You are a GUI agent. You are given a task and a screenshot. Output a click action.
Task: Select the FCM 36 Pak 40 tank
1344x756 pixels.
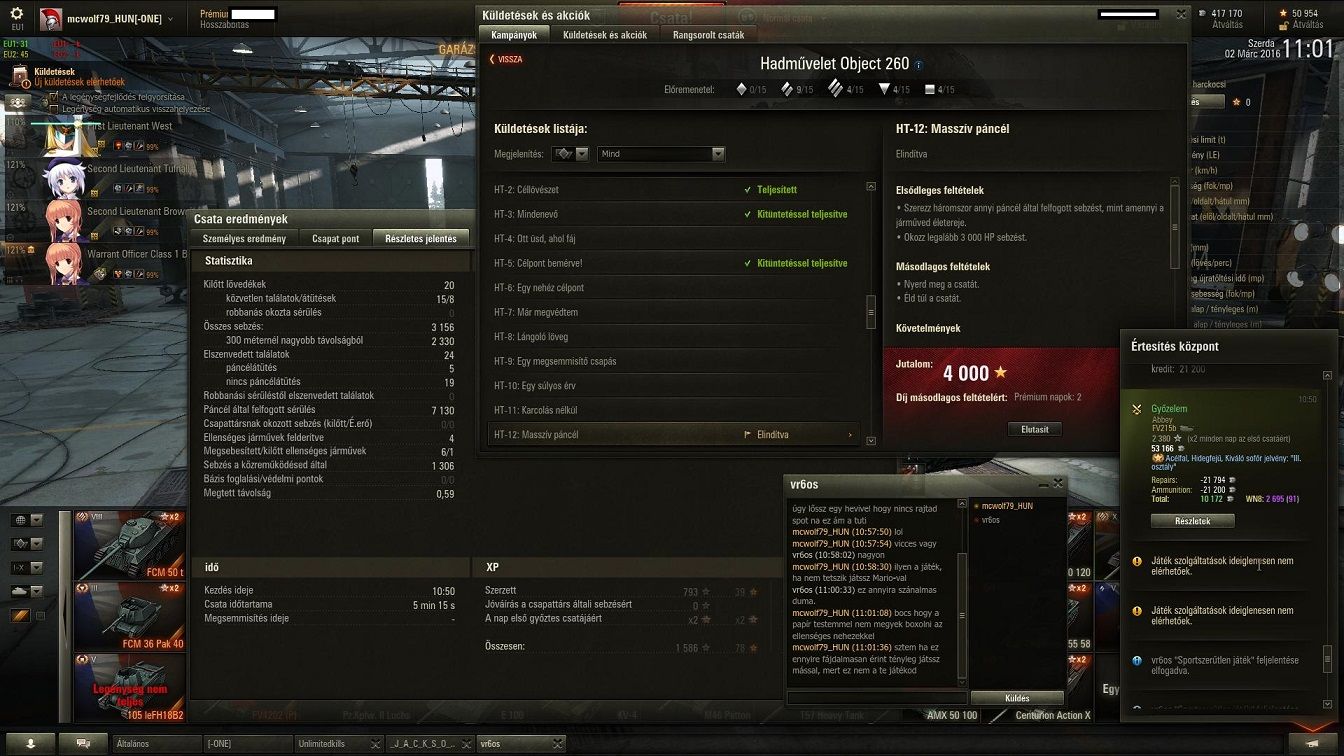[129, 617]
